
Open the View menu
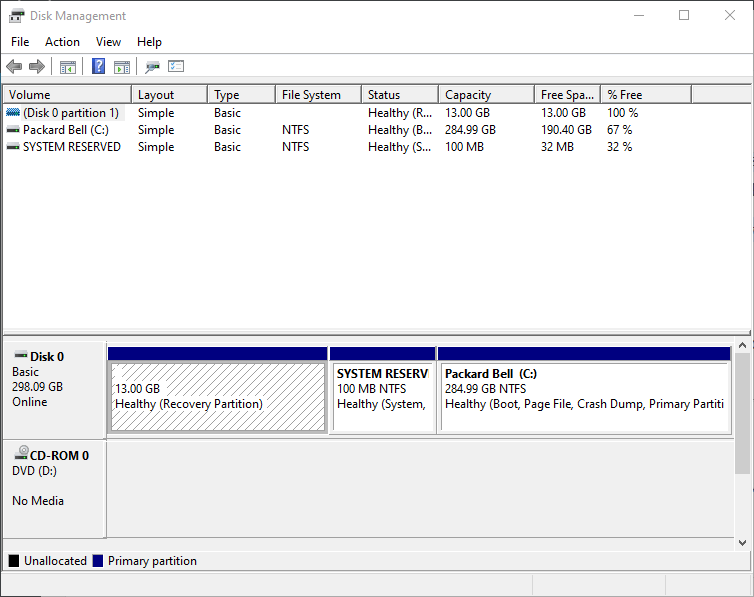point(108,42)
